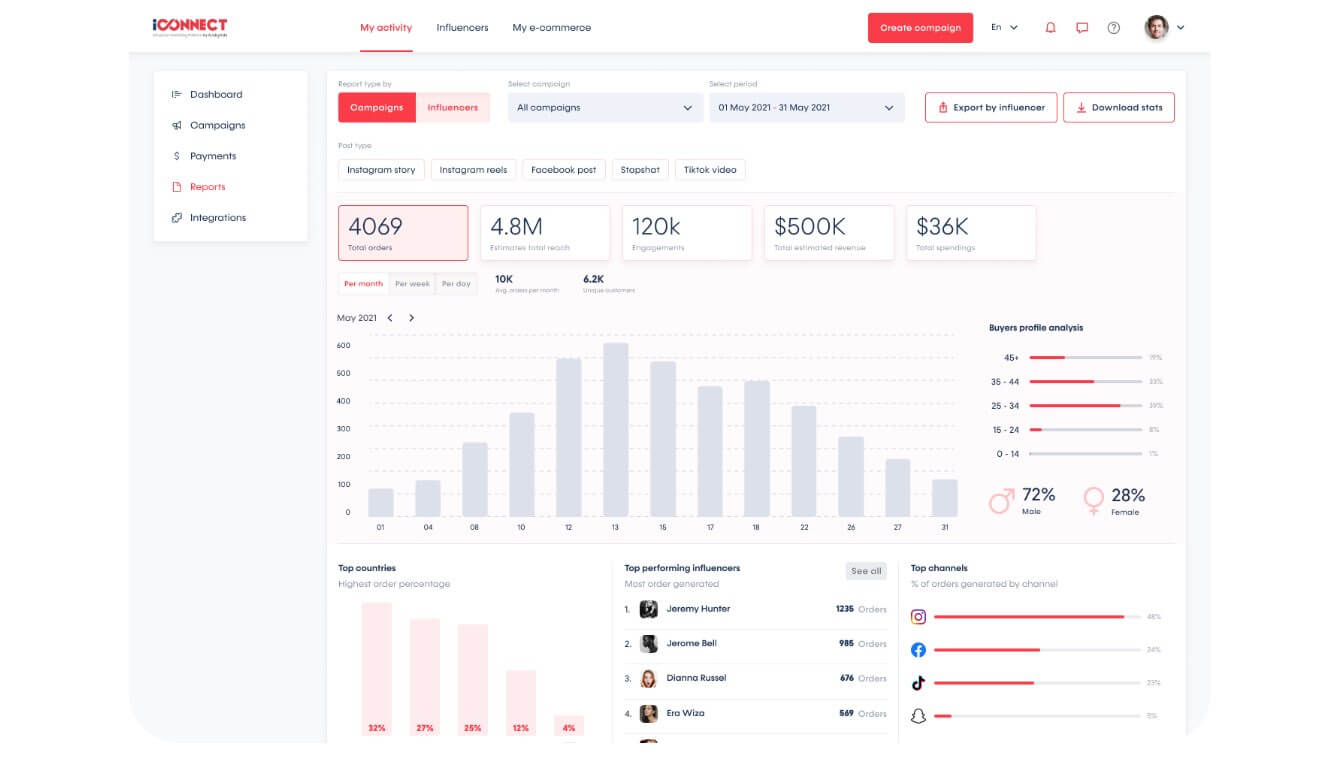This screenshot has height=762, width=1340.
Task: Click the TikTok channel icon
Action: 918,683
